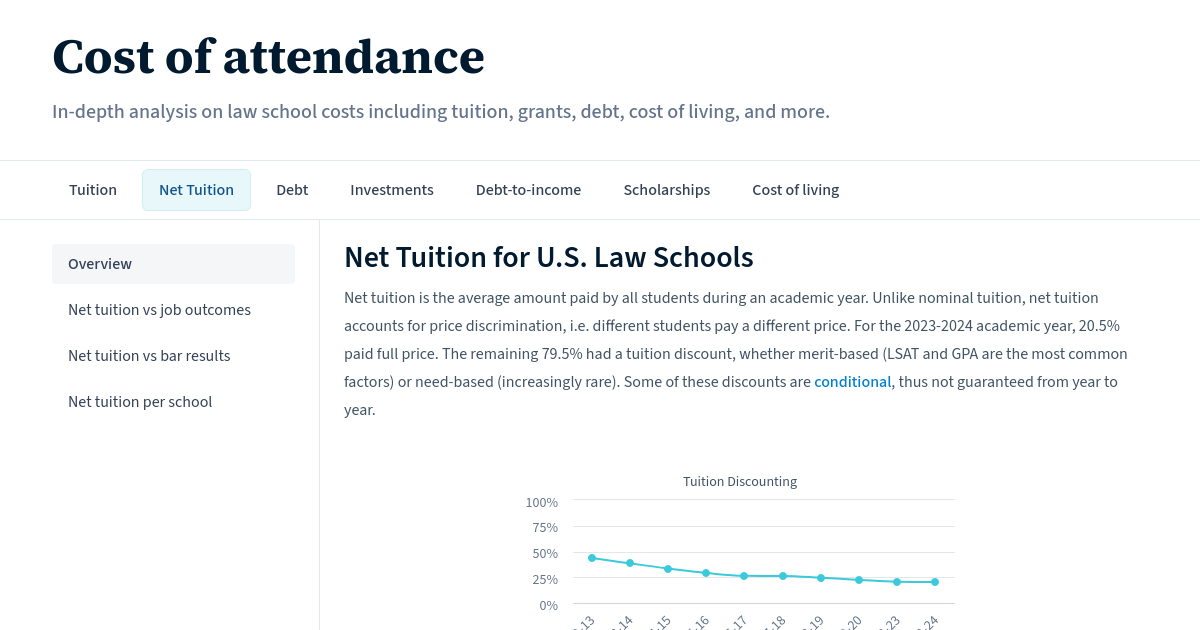Click the 0% axis label on the chart
This screenshot has width=1200, height=630.
[x=548, y=605]
